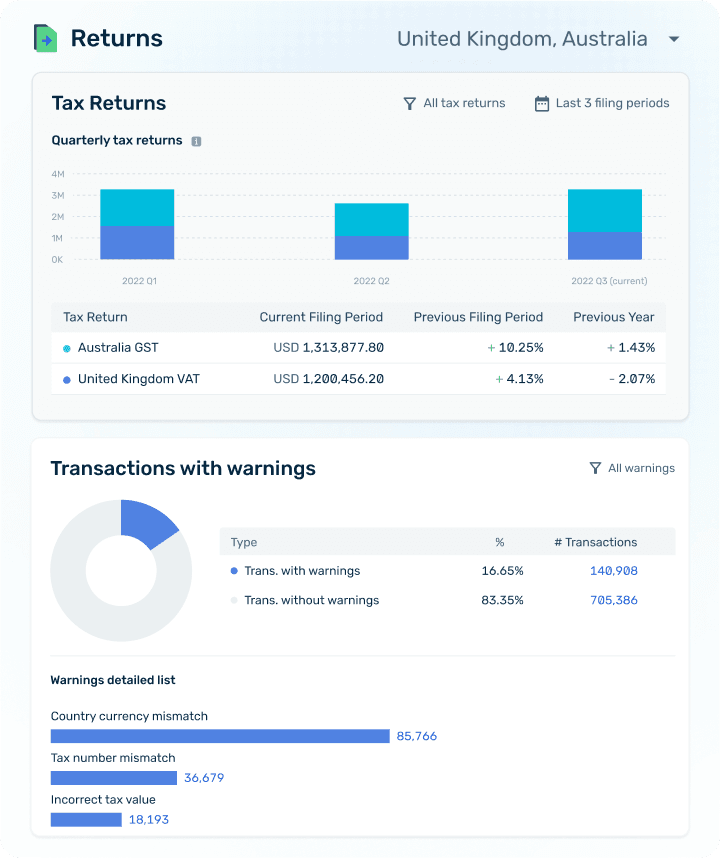Click the Previous Filing Period column header
720x858 pixels.
[x=478, y=317]
